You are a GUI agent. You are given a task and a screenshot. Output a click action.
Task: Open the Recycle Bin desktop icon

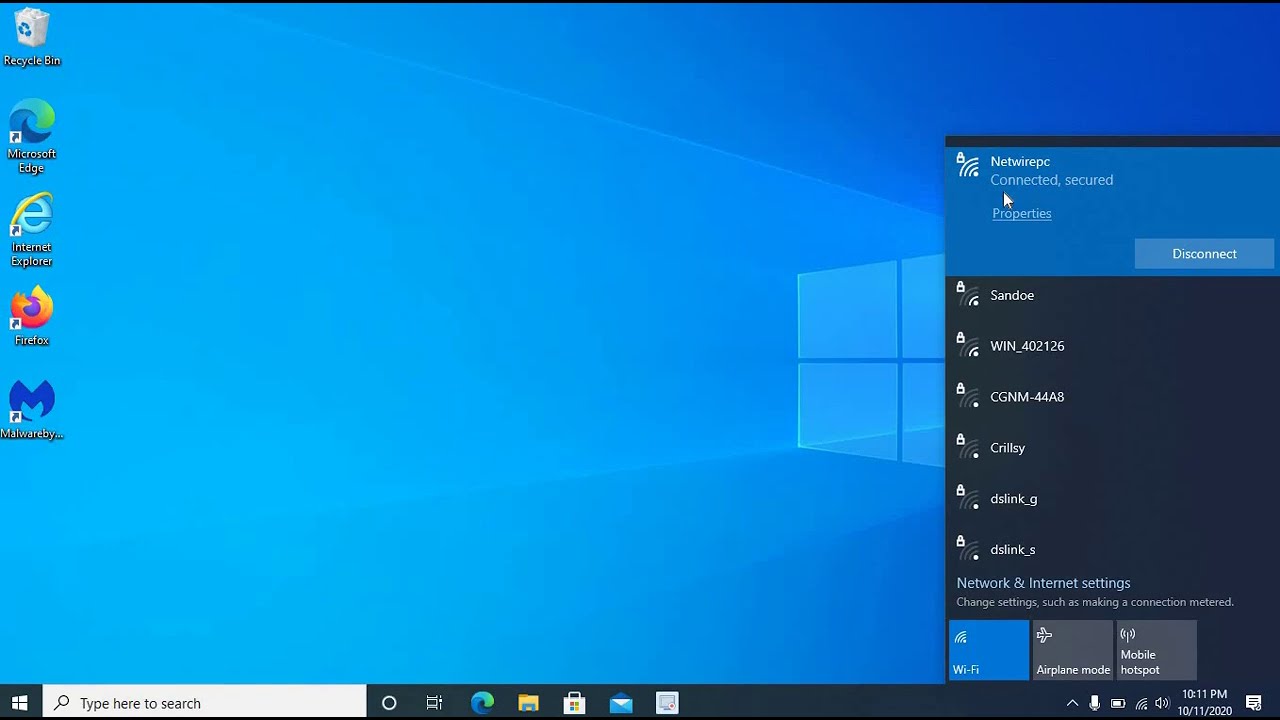[32, 38]
